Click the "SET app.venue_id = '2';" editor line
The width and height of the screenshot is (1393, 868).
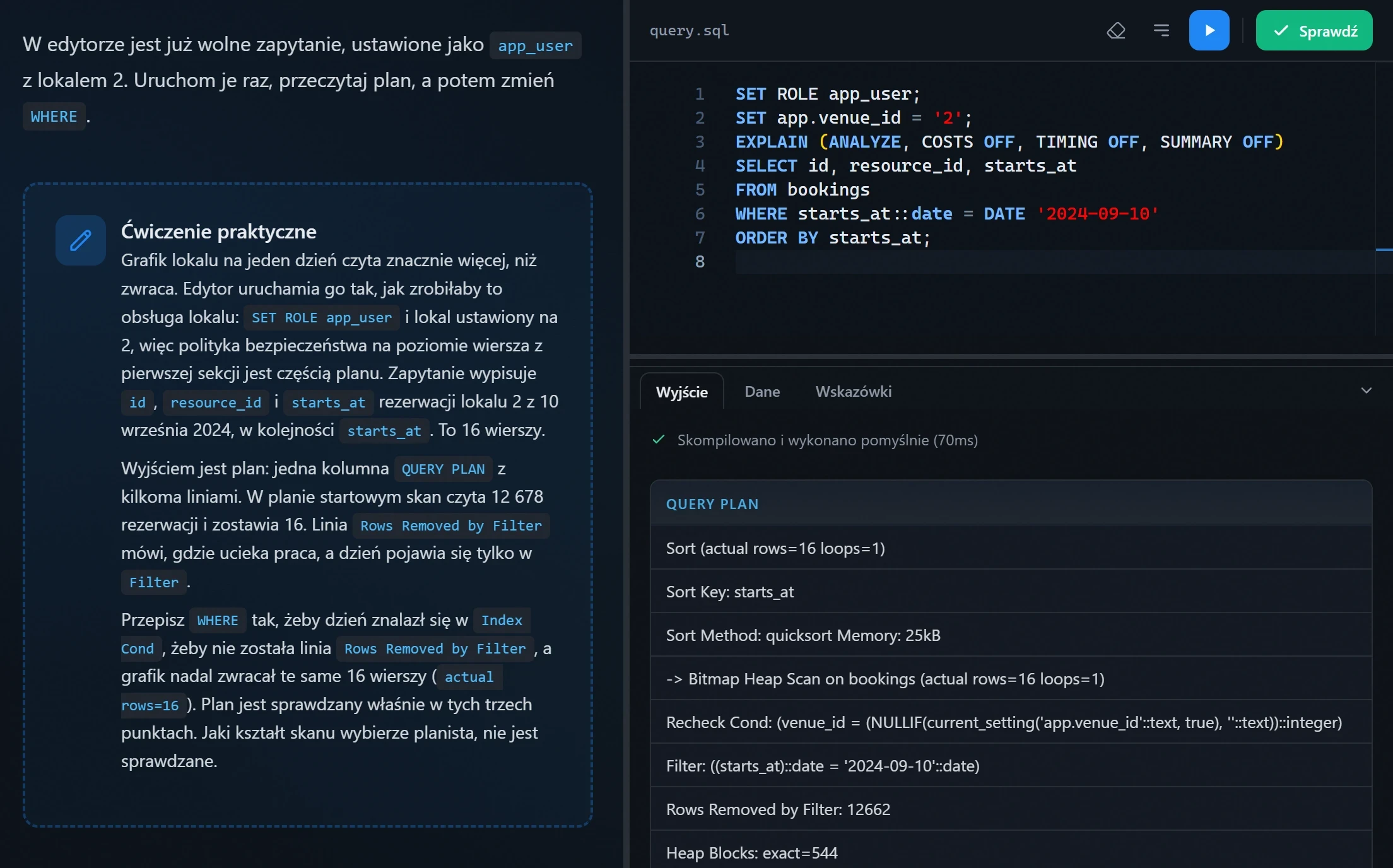coord(854,118)
